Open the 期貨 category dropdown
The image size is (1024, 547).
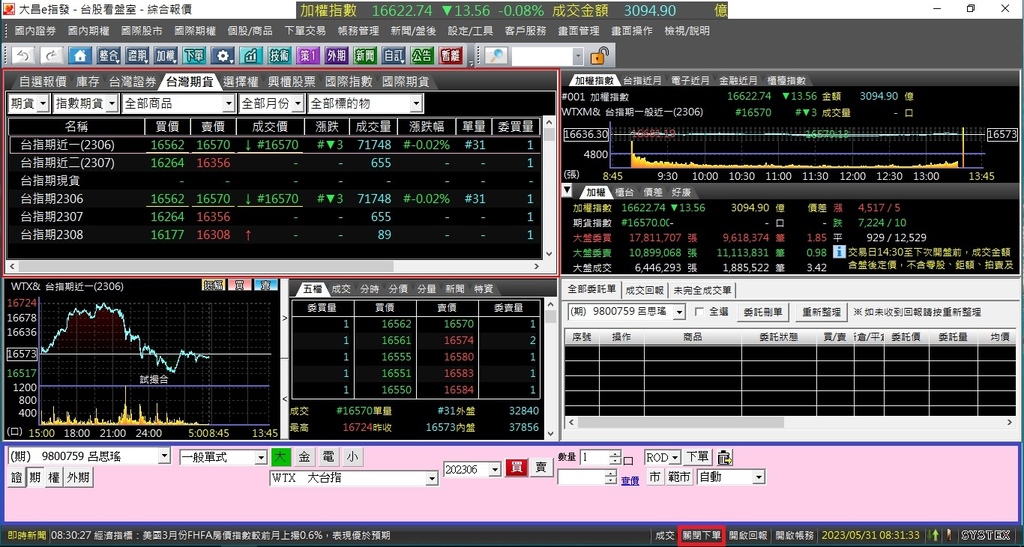coord(29,103)
